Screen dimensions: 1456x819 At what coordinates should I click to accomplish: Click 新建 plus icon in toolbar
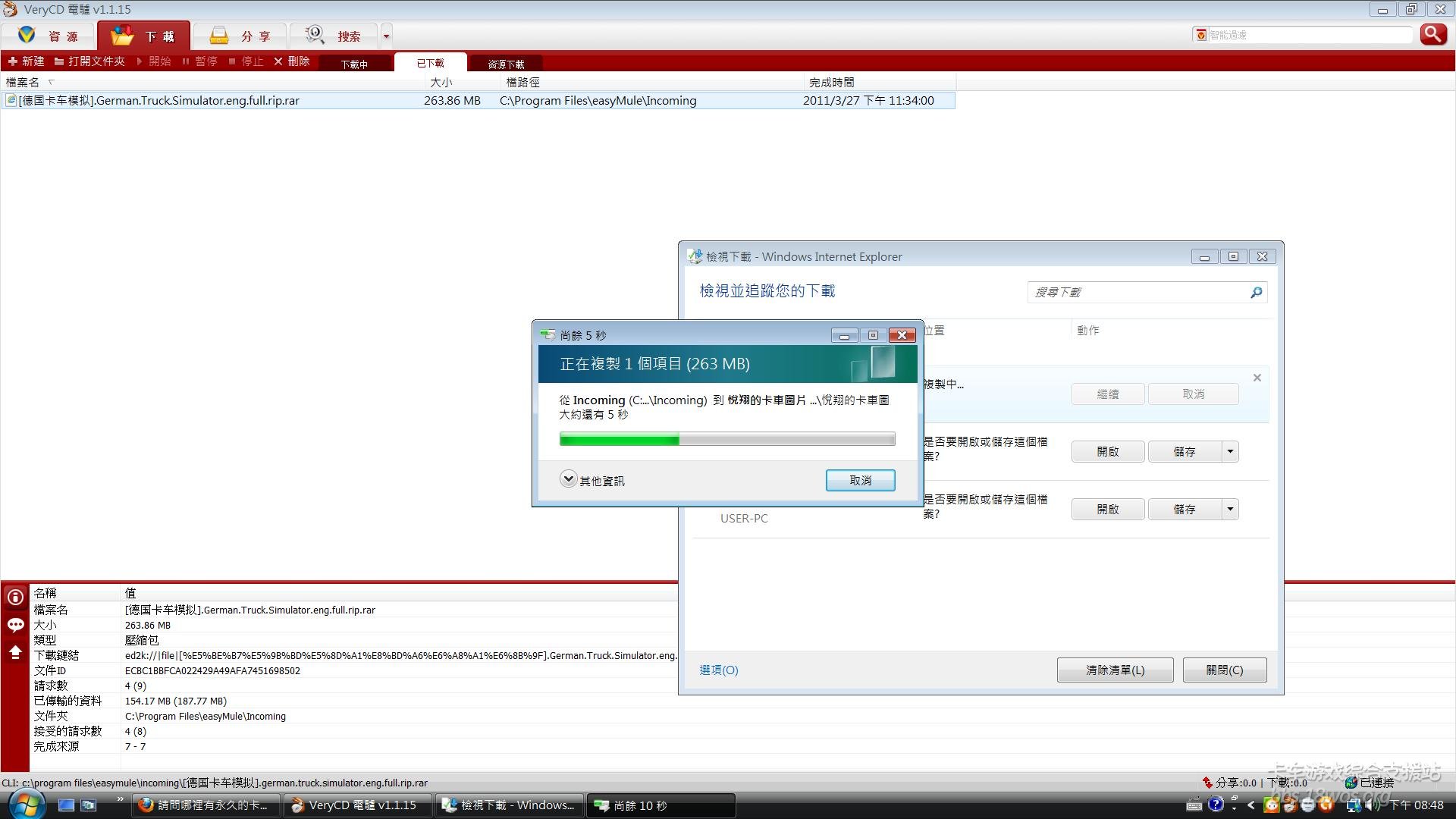13,61
